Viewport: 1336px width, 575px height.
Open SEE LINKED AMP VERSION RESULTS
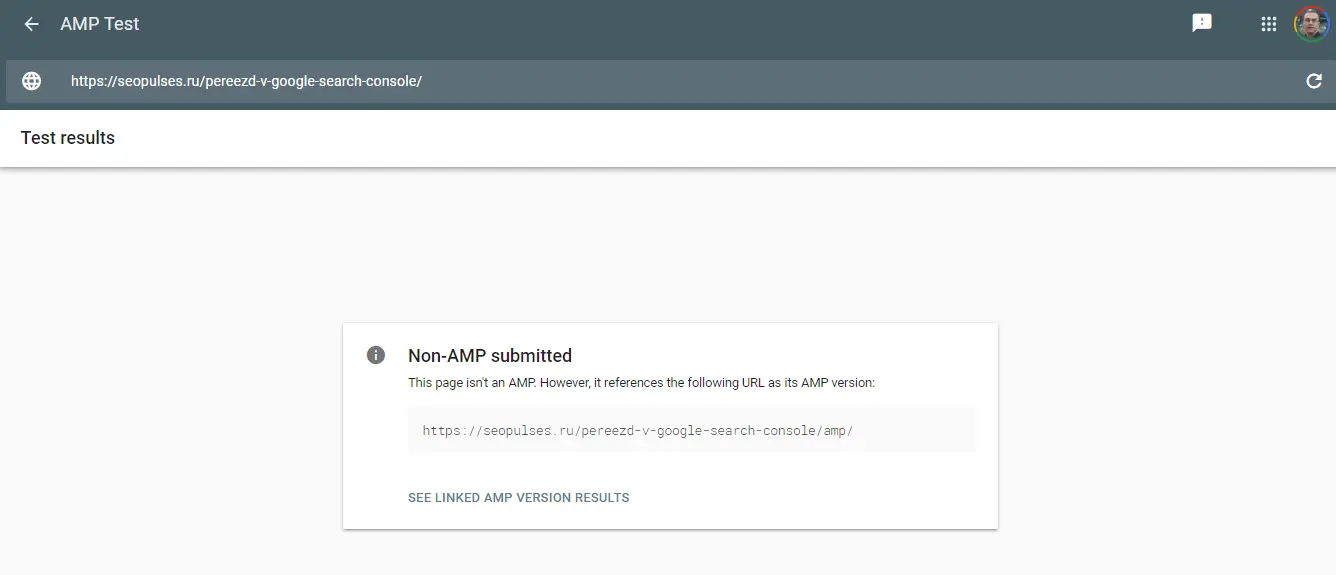(x=518, y=497)
